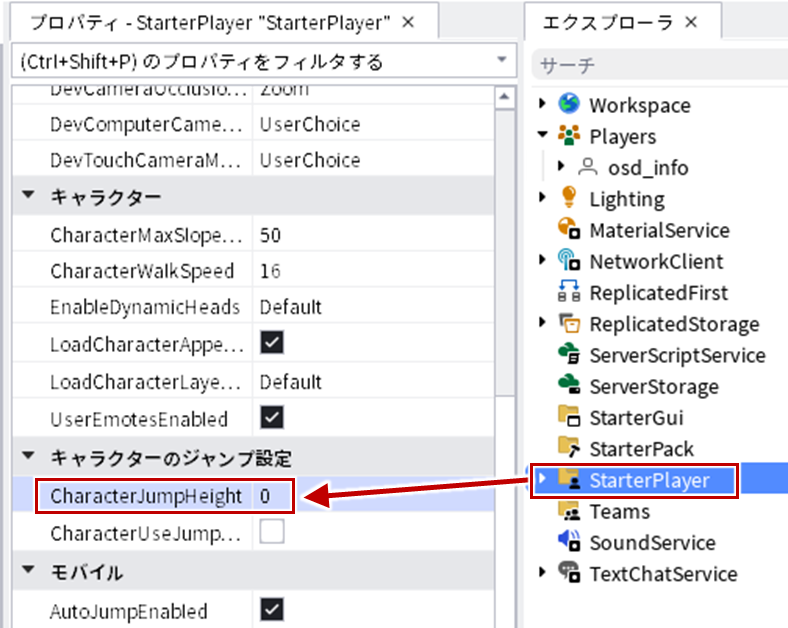Viewport: 788px width, 628px height.
Task: Click the CharacterWalkSpeed property name
Action: click(142, 271)
